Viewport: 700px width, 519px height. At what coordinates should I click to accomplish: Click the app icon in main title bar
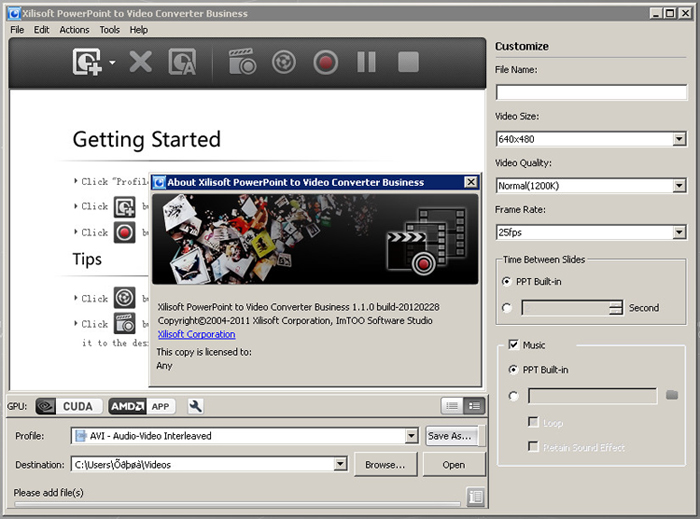point(14,13)
